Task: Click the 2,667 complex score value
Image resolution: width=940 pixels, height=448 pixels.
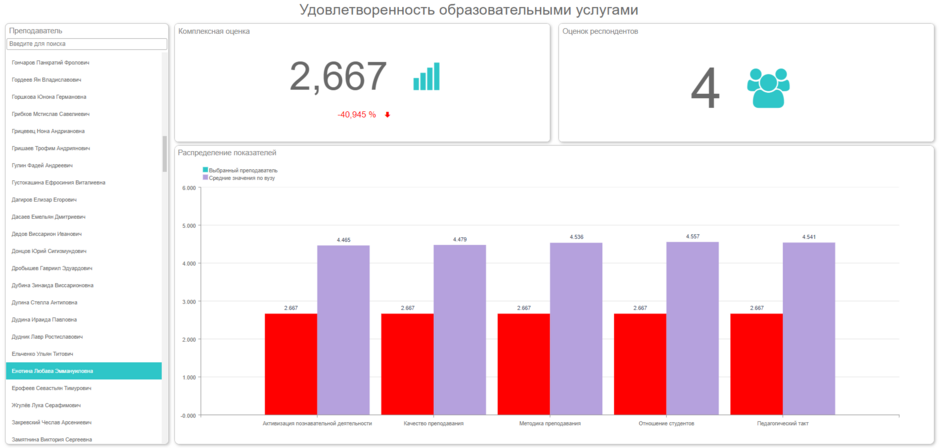Action: 338,78
